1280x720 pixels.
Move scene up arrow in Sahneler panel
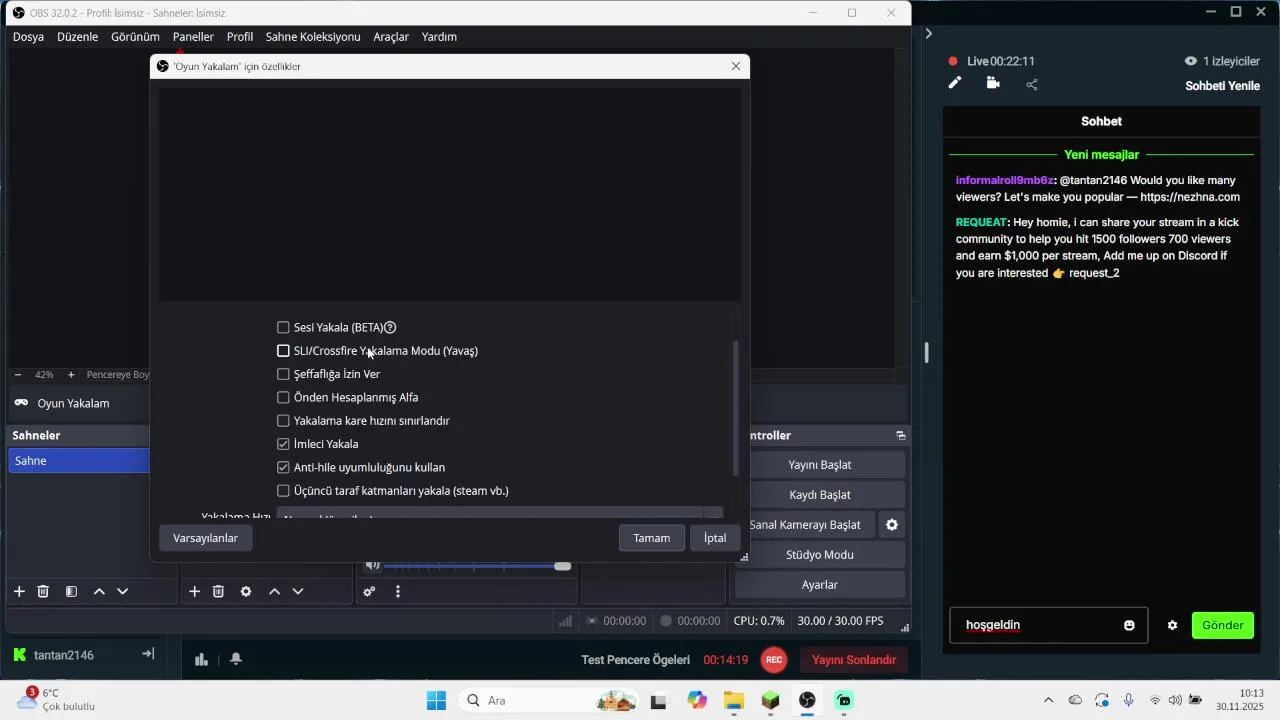99,591
